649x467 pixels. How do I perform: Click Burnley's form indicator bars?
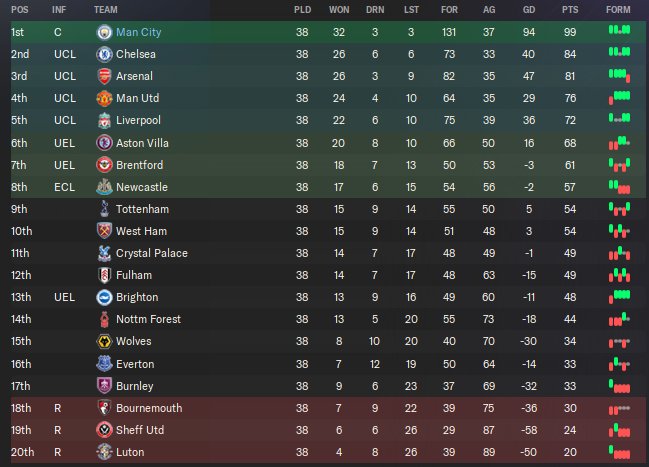619,386
